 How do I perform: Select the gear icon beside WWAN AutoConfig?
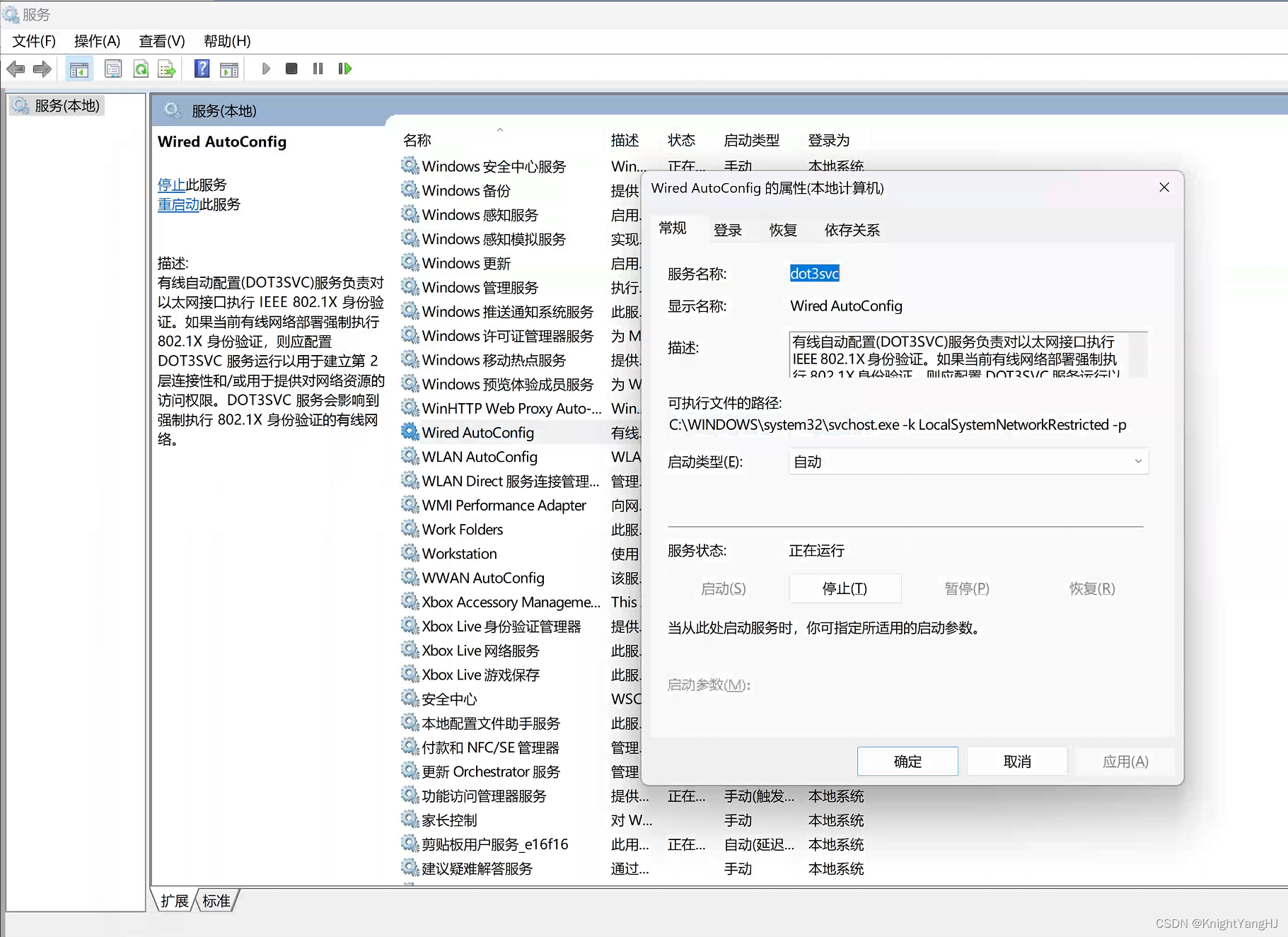(x=410, y=577)
